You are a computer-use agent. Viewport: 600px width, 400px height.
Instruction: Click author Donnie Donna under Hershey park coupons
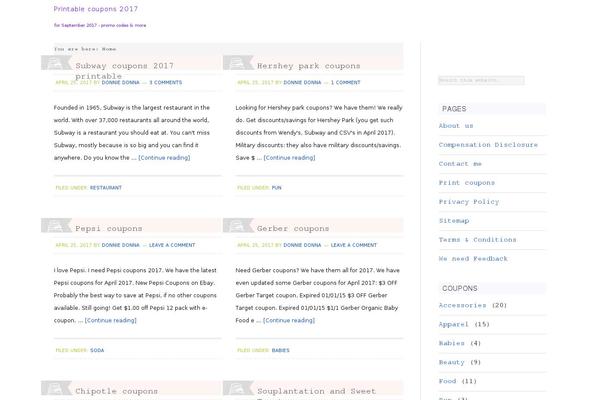(x=302, y=82)
